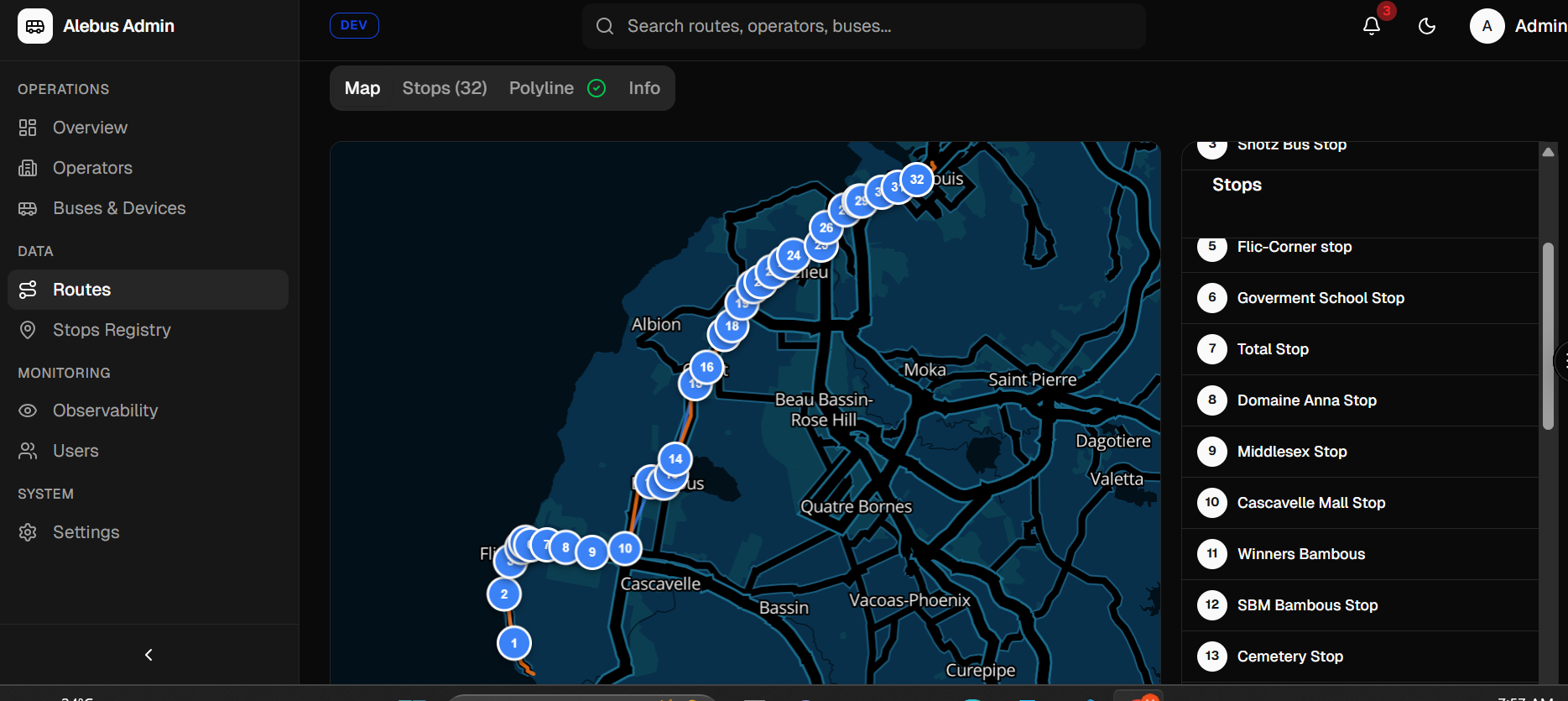Click map marker 1
The height and width of the screenshot is (701, 1568).
click(514, 644)
